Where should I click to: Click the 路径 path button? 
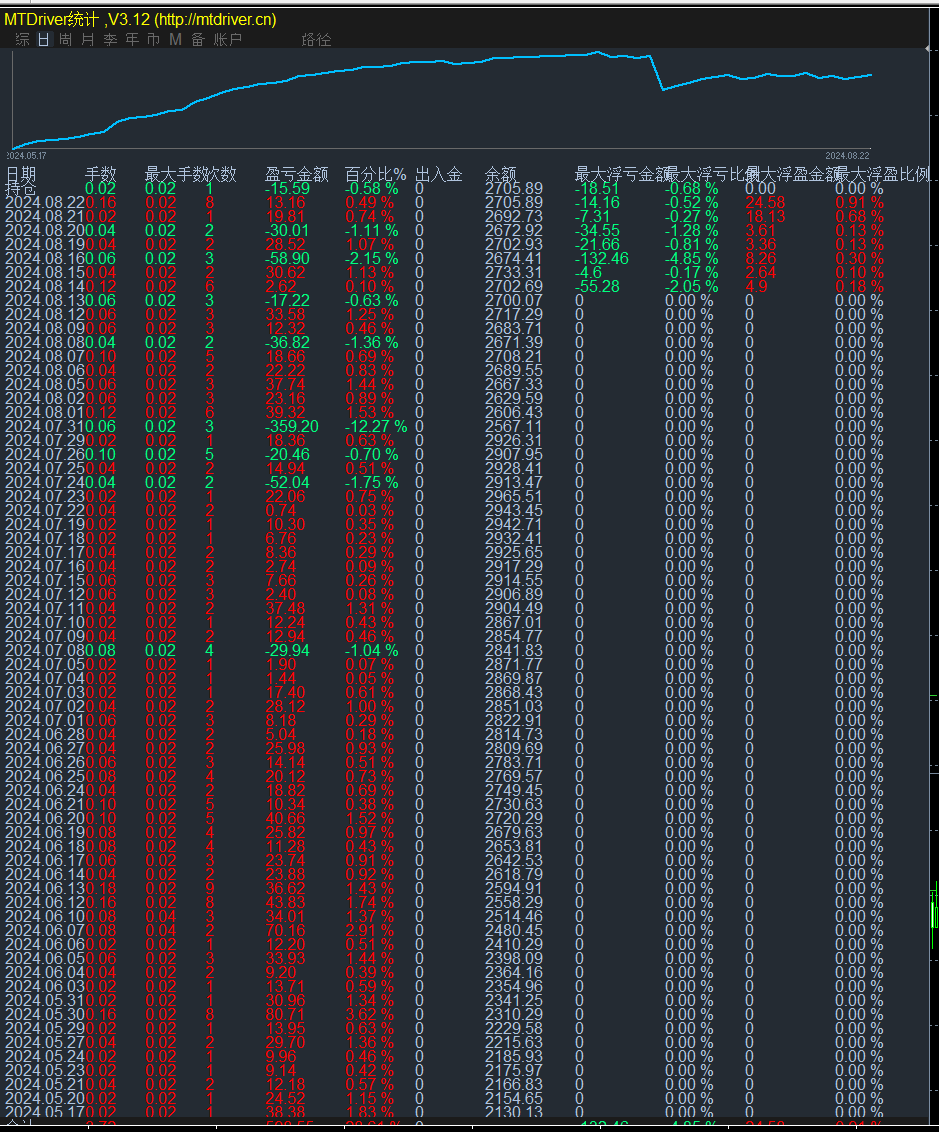316,40
